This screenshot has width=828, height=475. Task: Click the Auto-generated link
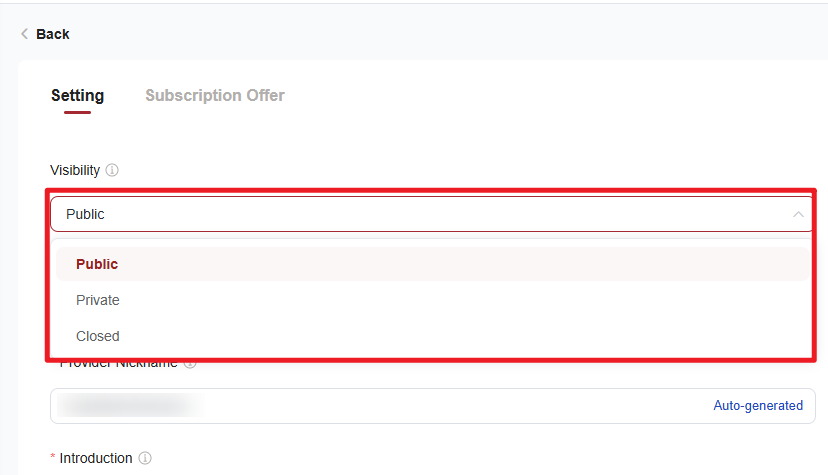tap(758, 405)
